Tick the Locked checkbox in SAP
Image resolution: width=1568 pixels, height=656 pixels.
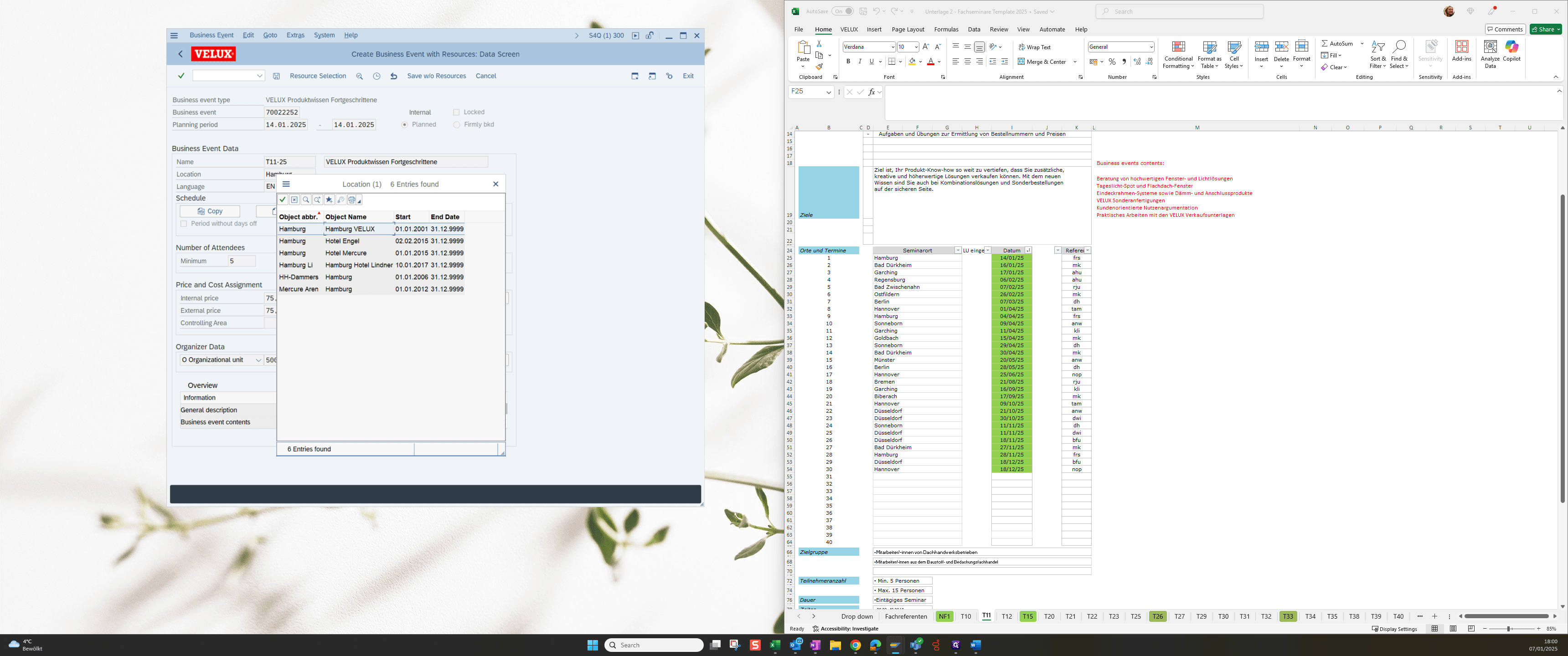tap(456, 112)
